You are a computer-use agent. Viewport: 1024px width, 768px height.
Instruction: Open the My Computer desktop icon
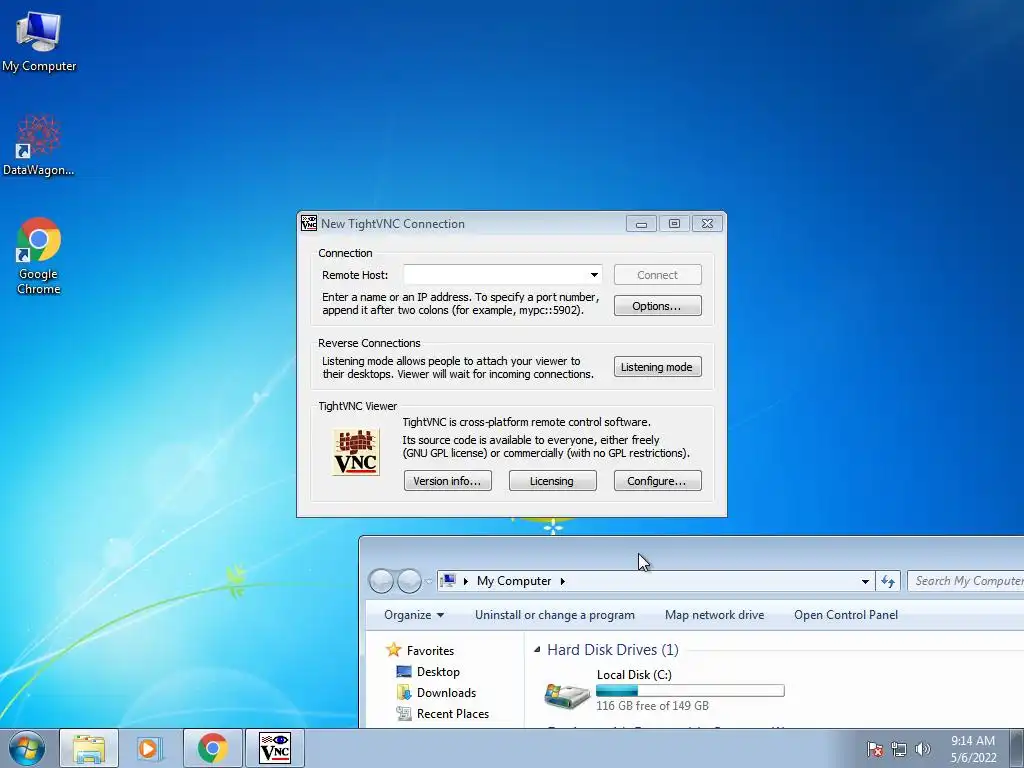[38, 40]
